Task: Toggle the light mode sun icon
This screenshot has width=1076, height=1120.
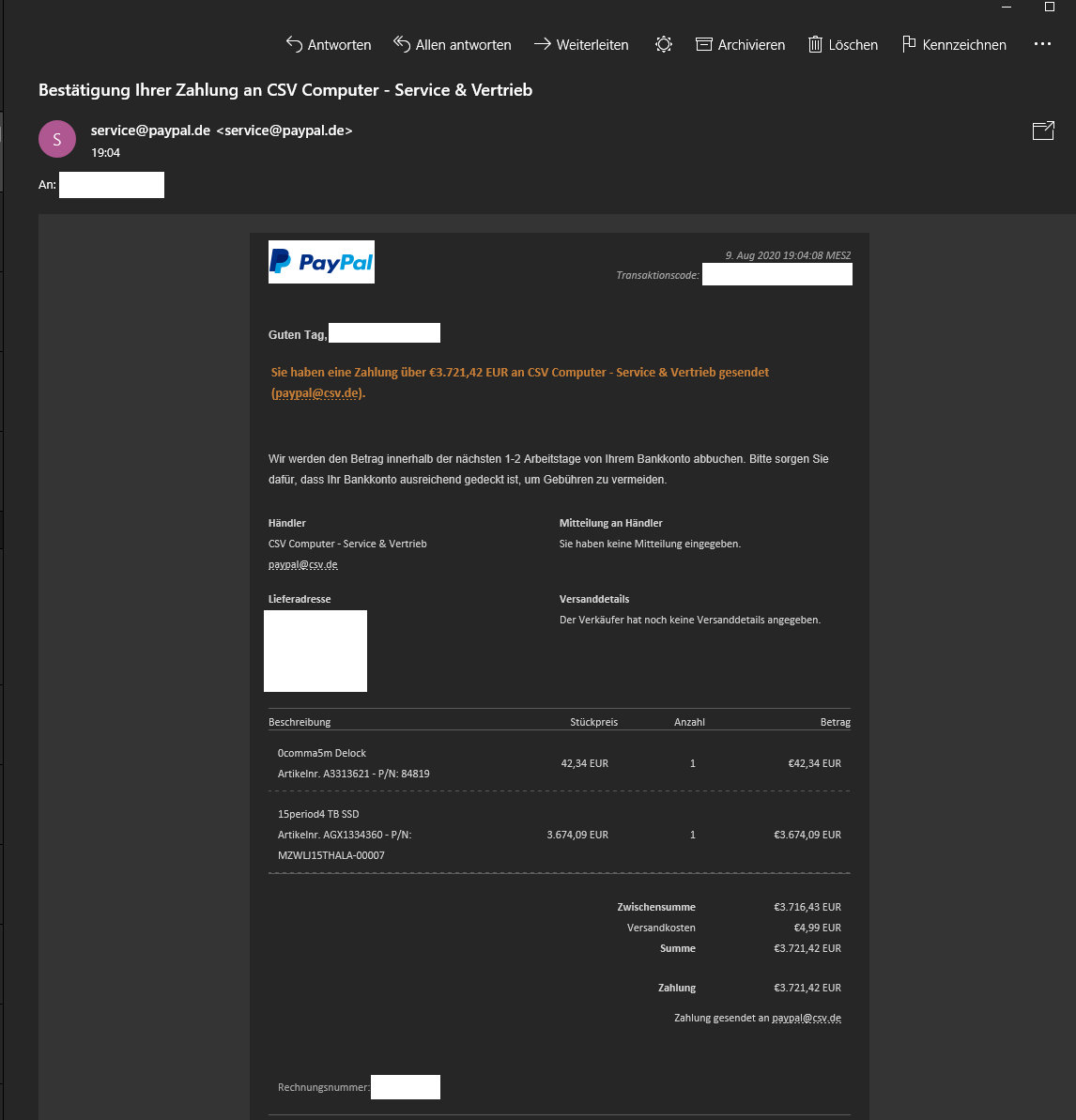Action: coord(663,44)
